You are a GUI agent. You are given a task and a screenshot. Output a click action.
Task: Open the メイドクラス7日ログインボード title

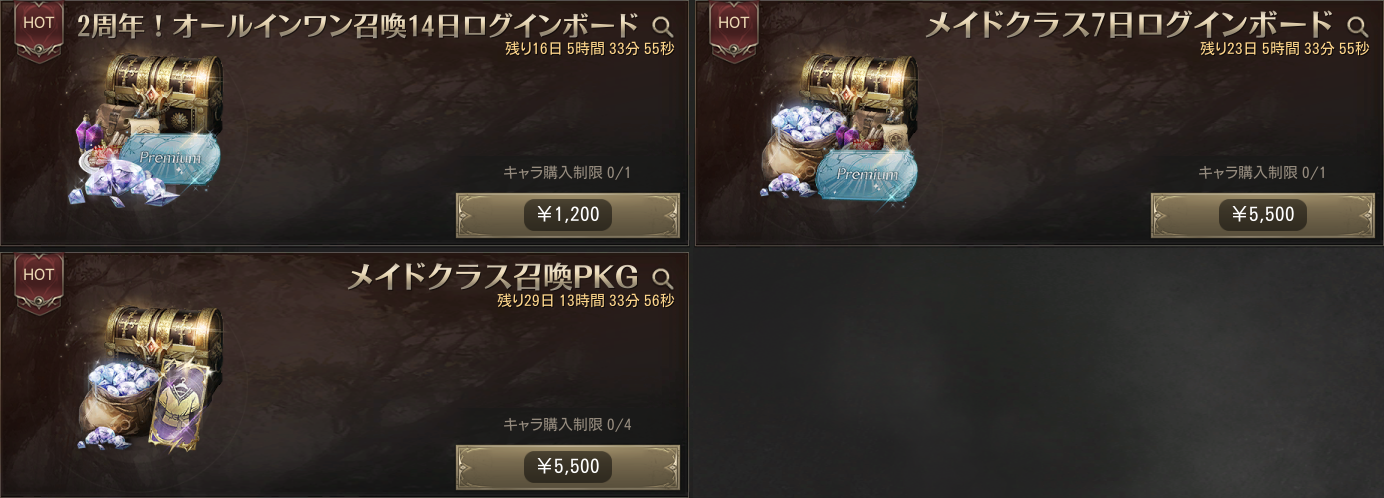1130,25
